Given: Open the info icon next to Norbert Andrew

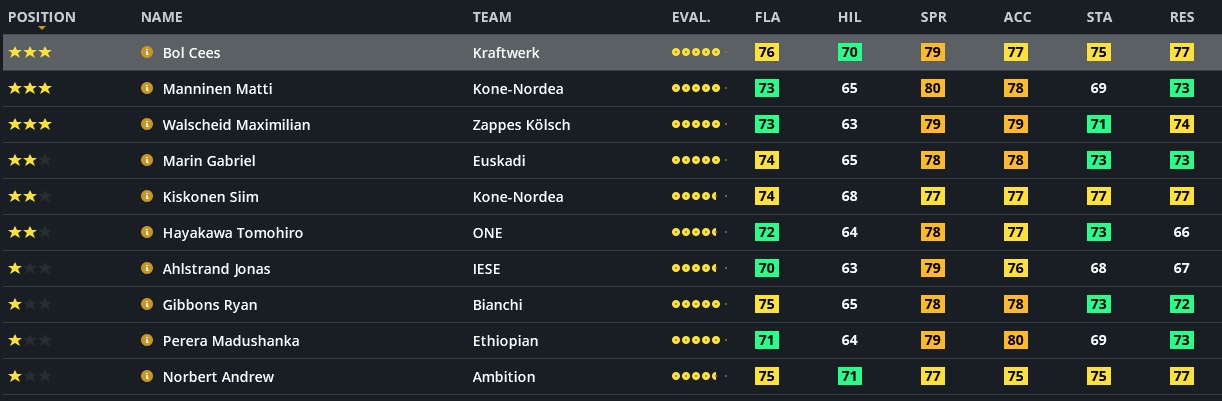Looking at the screenshot, I should [x=147, y=377].
